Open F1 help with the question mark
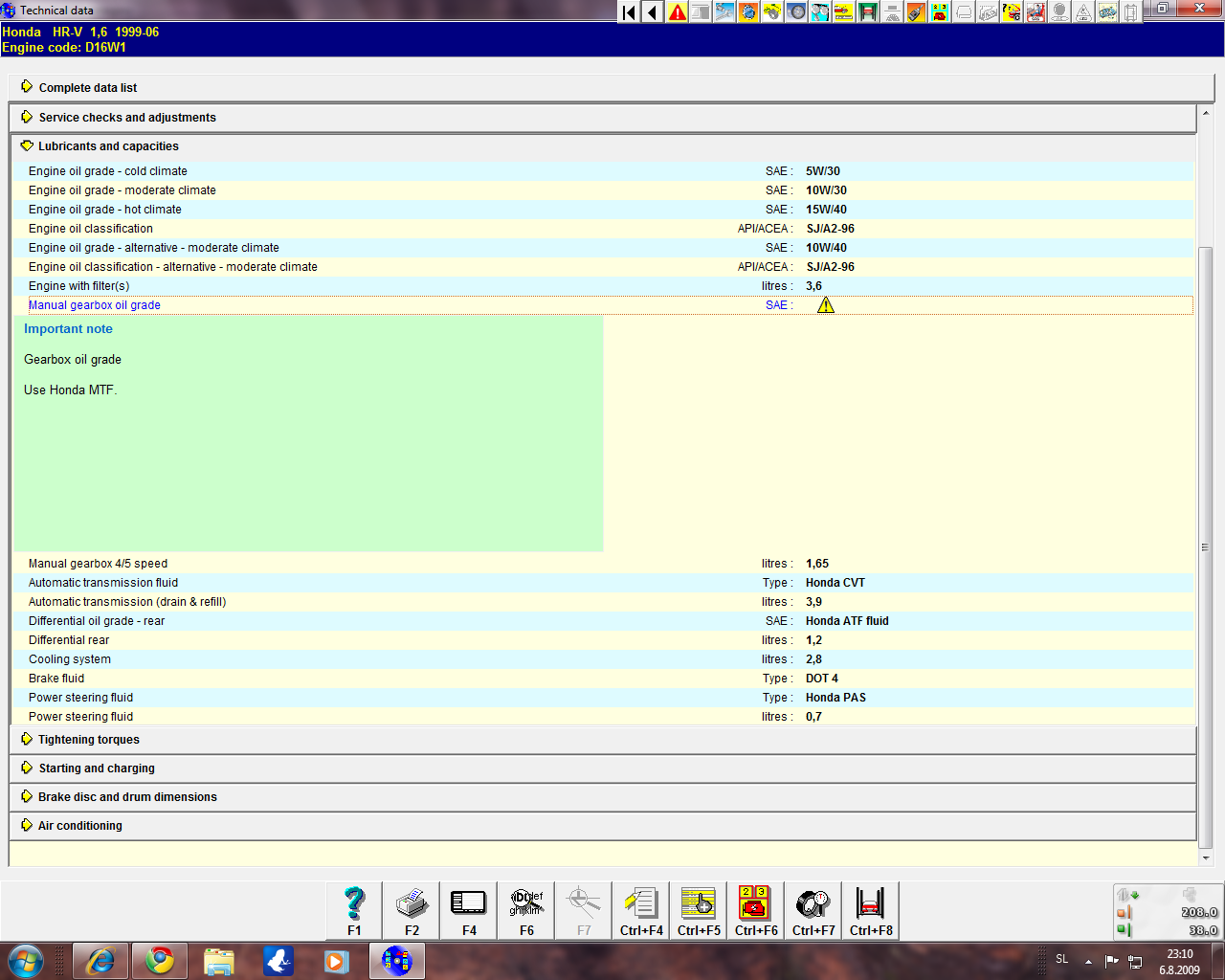1225x980 pixels. pyautogui.click(x=354, y=910)
